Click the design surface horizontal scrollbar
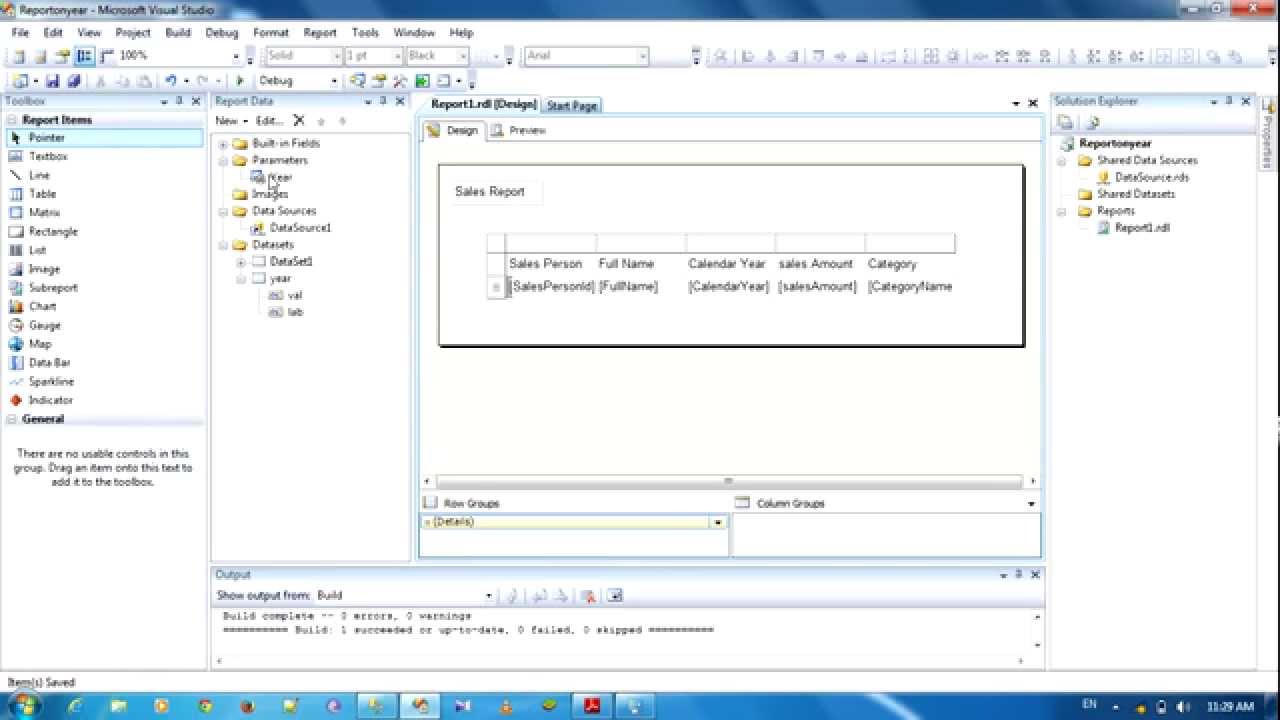Viewport: 1280px width, 720px height. pos(729,481)
